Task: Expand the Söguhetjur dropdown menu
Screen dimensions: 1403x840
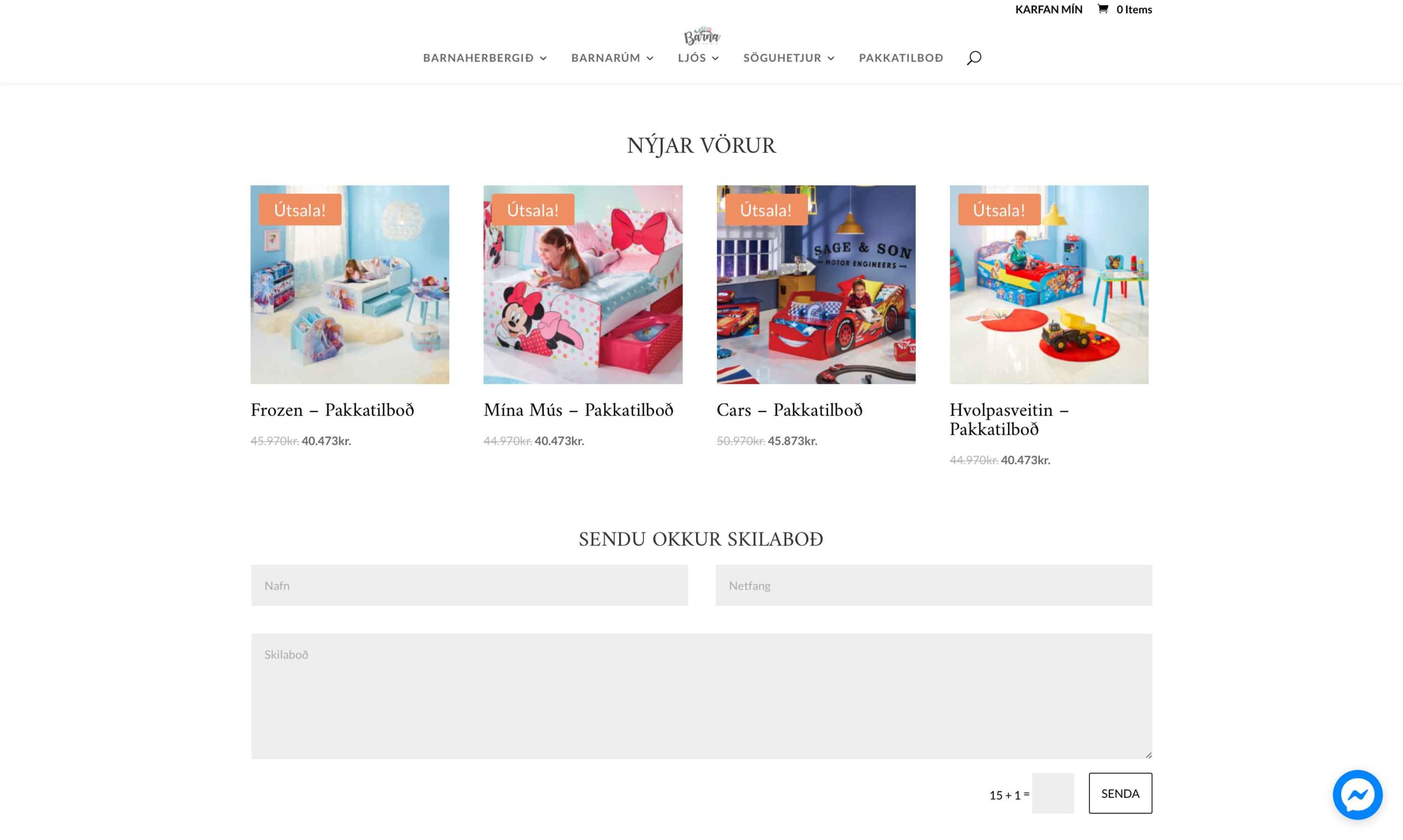Action: click(789, 58)
